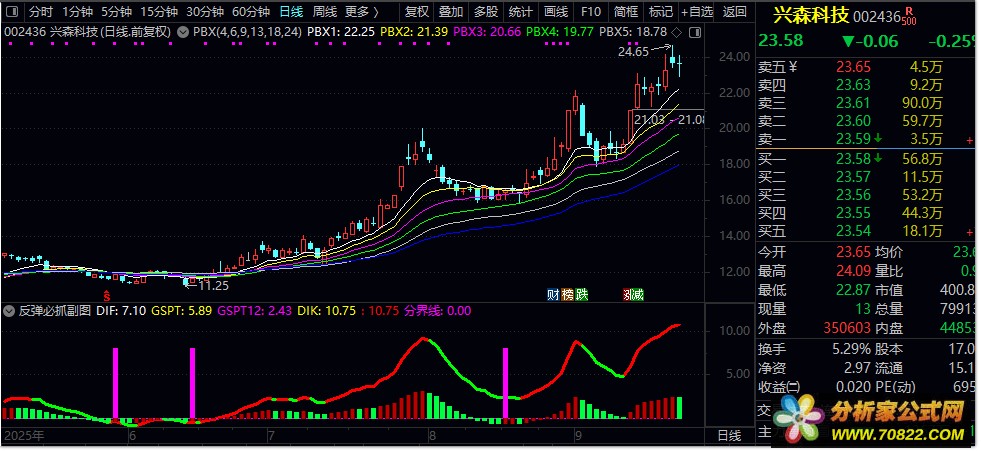981x451 pixels.
Task: Click the PBX3: 20.66 value
Action: click(x=487, y=31)
